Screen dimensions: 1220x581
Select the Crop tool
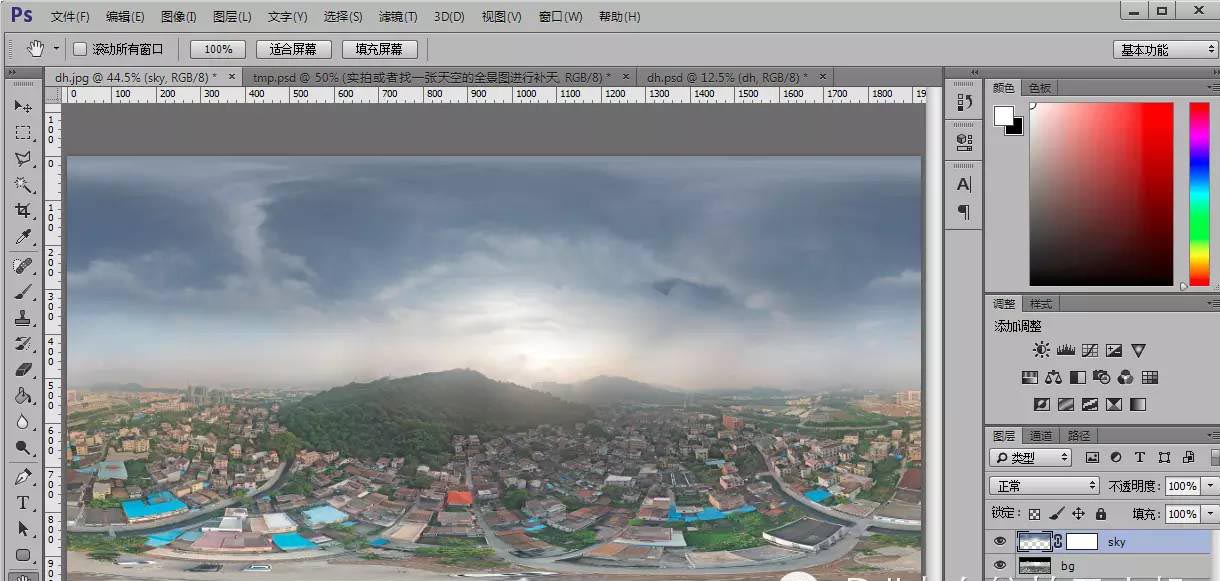23,211
